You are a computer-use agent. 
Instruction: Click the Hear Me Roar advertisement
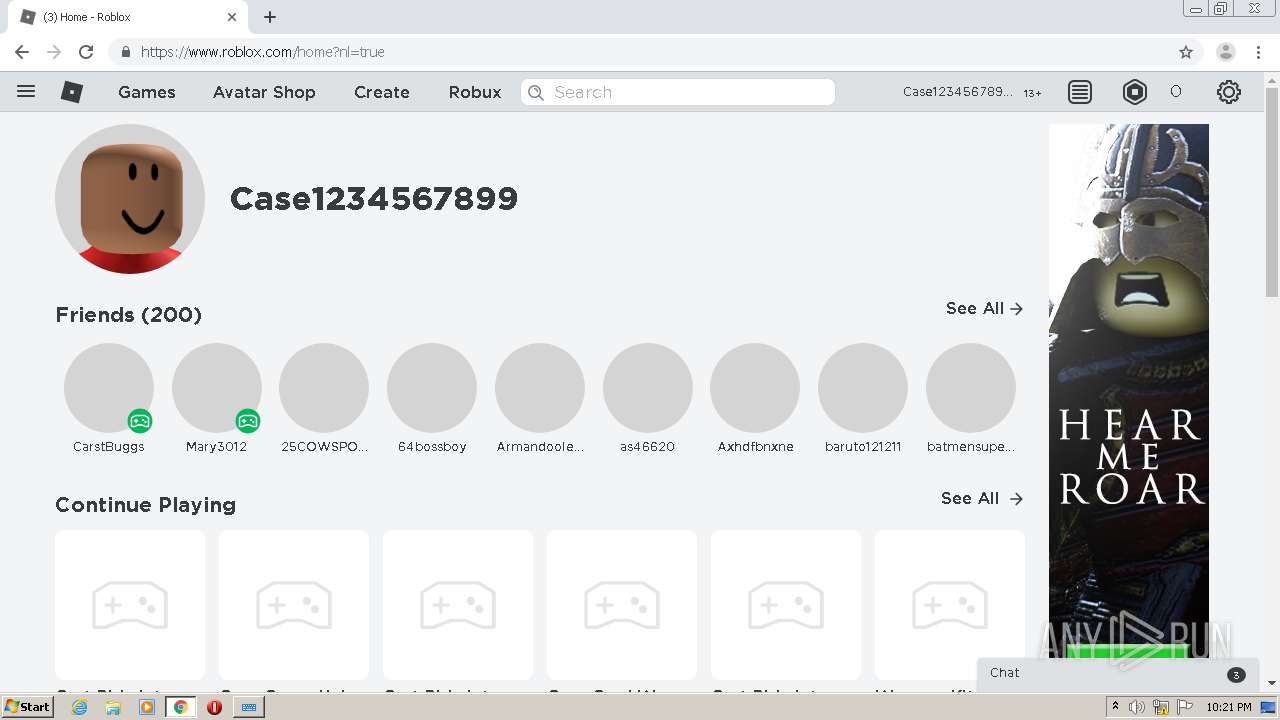[x=1129, y=390]
